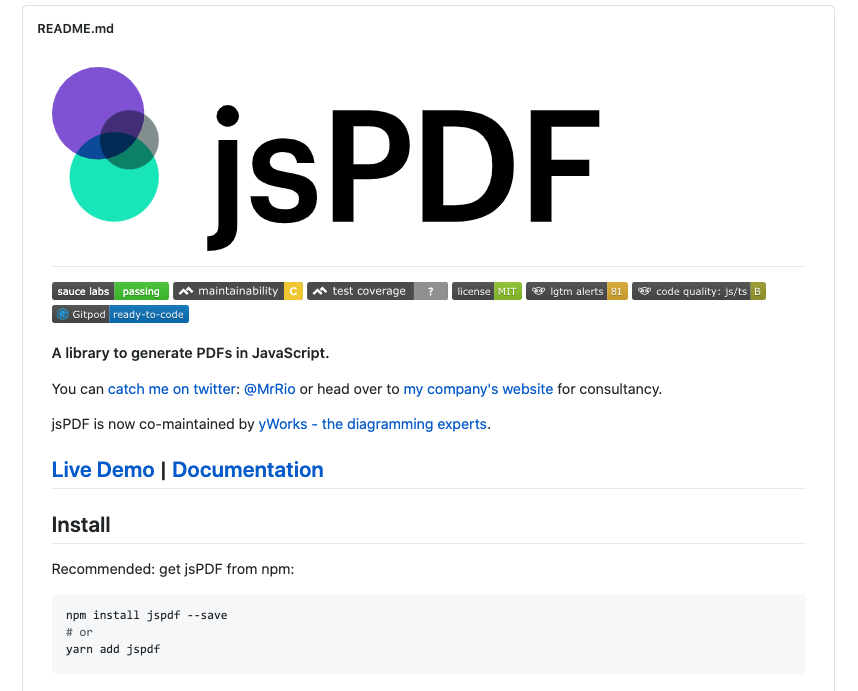Click the sauce labs build status badge

click(110, 291)
